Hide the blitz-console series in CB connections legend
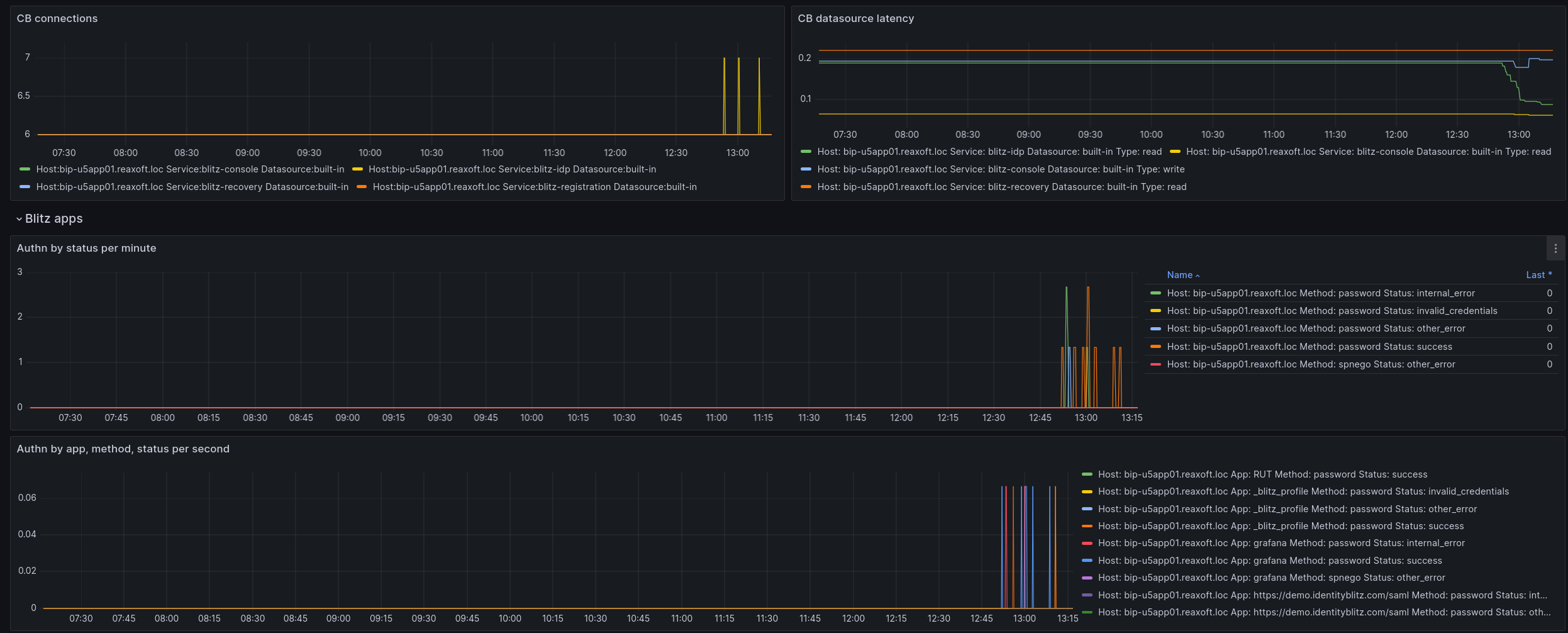The width and height of the screenshot is (1568, 633). 190,169
